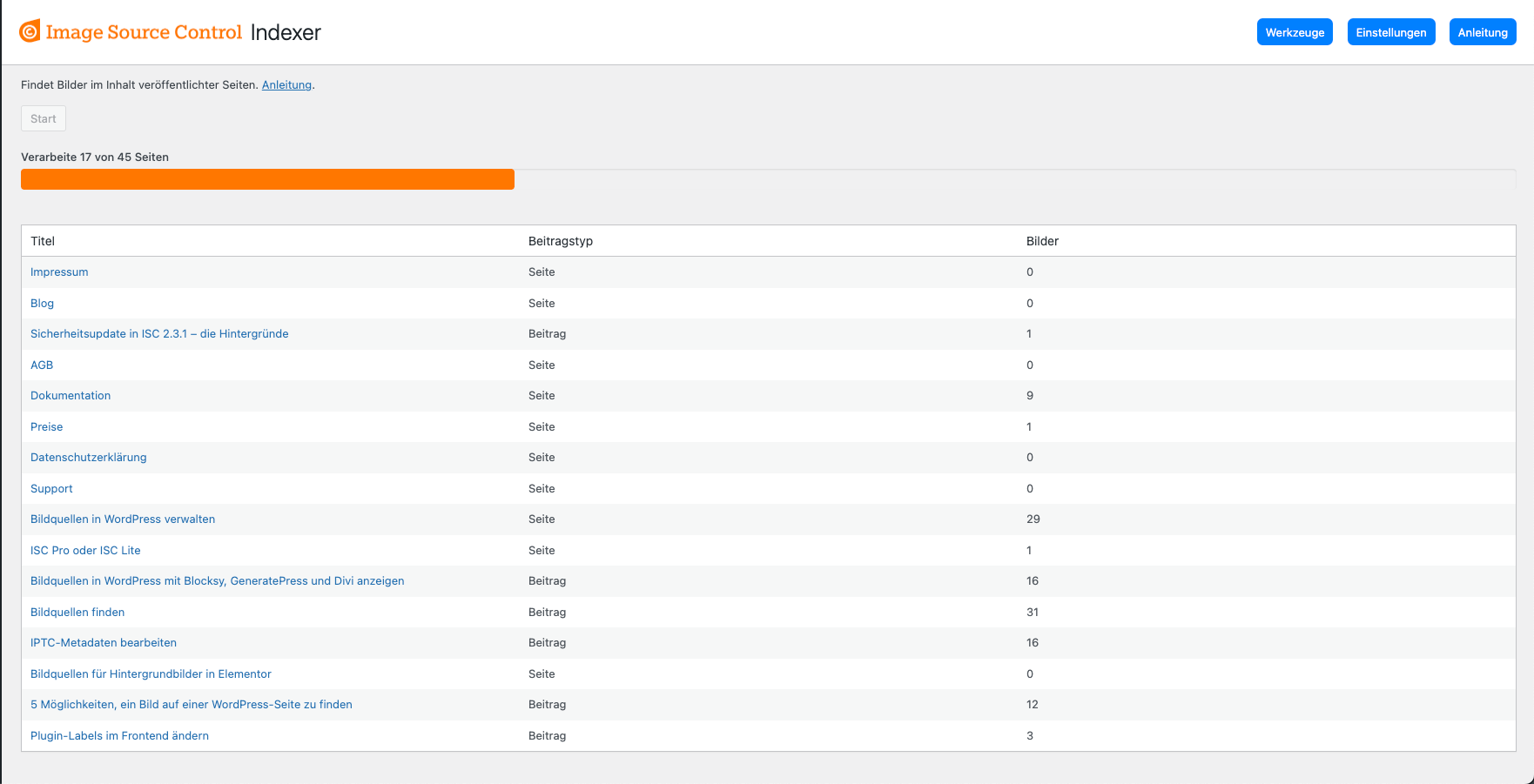Viewport: 1534px width, 784px height.
Task: Click the blue Anleitung button in header
Action: [1483, 32]
